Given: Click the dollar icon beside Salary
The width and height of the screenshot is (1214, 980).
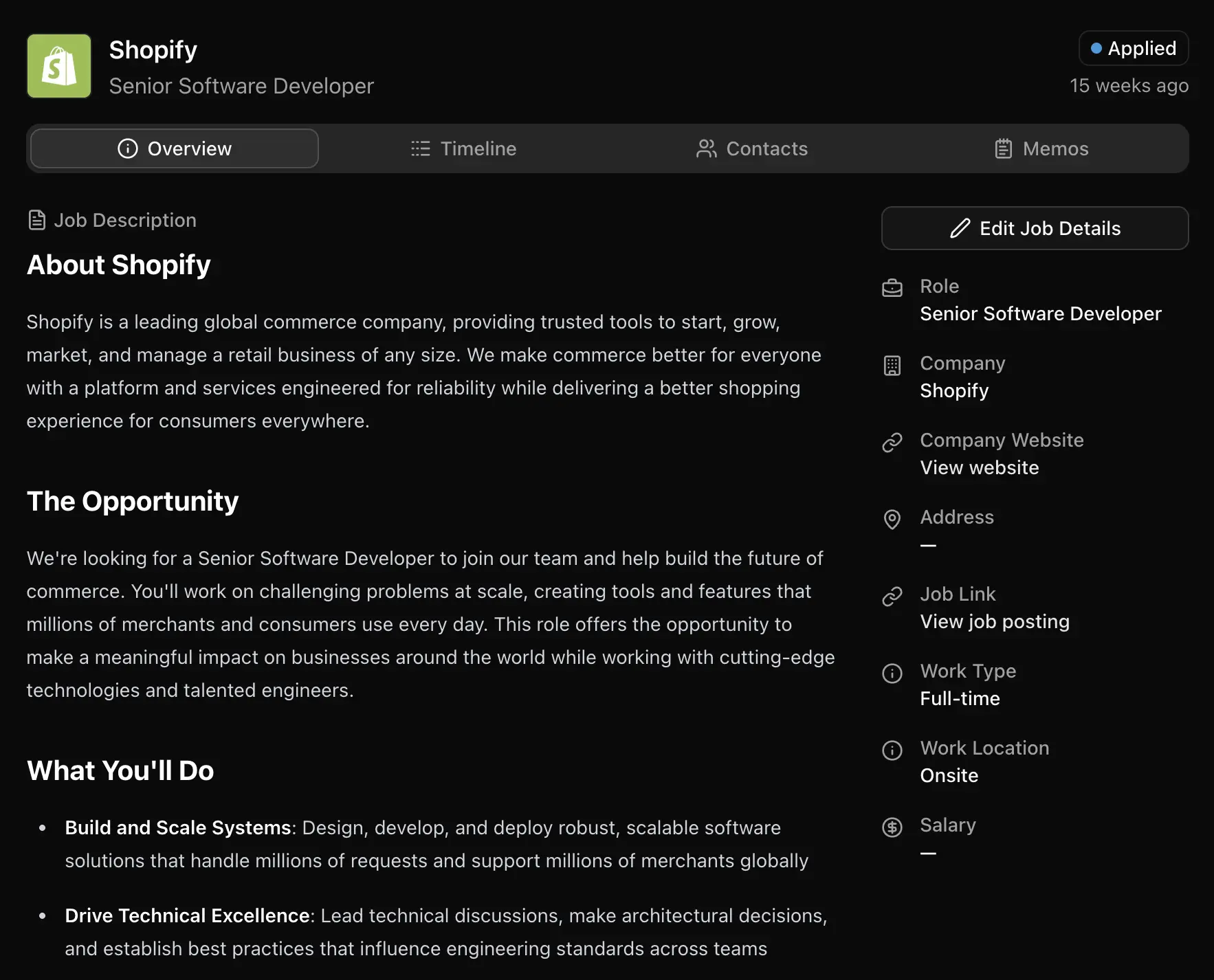Looking at the screenshot, I should pos(892,827).
